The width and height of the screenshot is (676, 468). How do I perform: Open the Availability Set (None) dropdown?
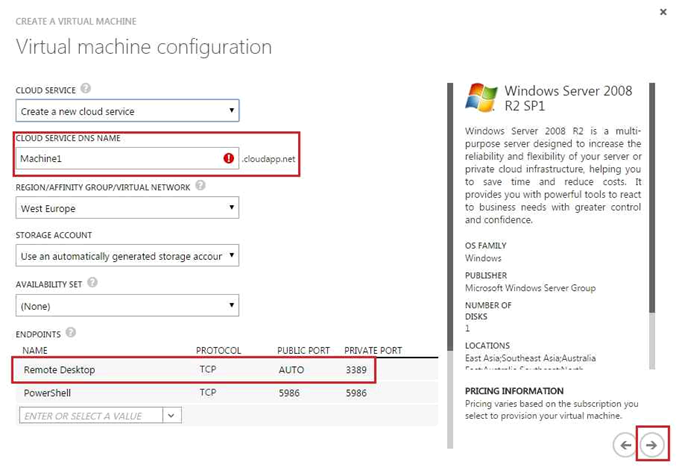pos(127,306)
